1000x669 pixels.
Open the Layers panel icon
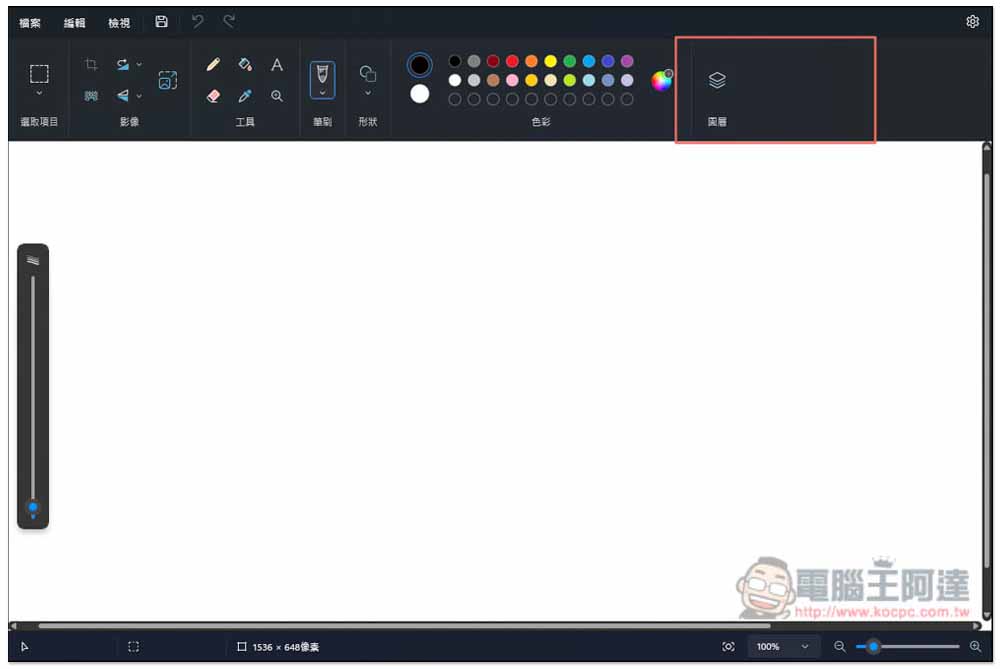(x=717, y=80)
